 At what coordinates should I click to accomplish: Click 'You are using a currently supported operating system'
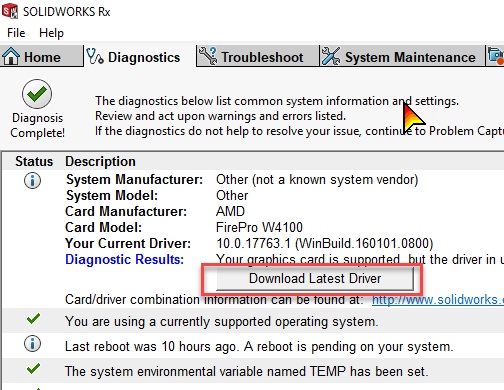pos(222,322)
